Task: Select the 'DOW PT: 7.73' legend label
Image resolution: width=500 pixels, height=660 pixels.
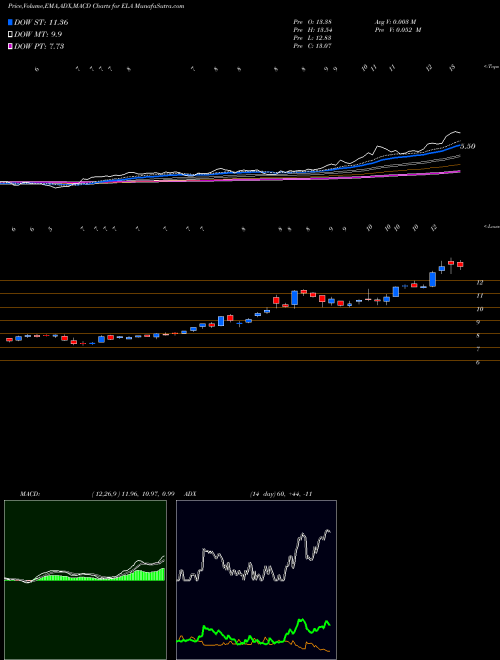Action: coord(39,46)
